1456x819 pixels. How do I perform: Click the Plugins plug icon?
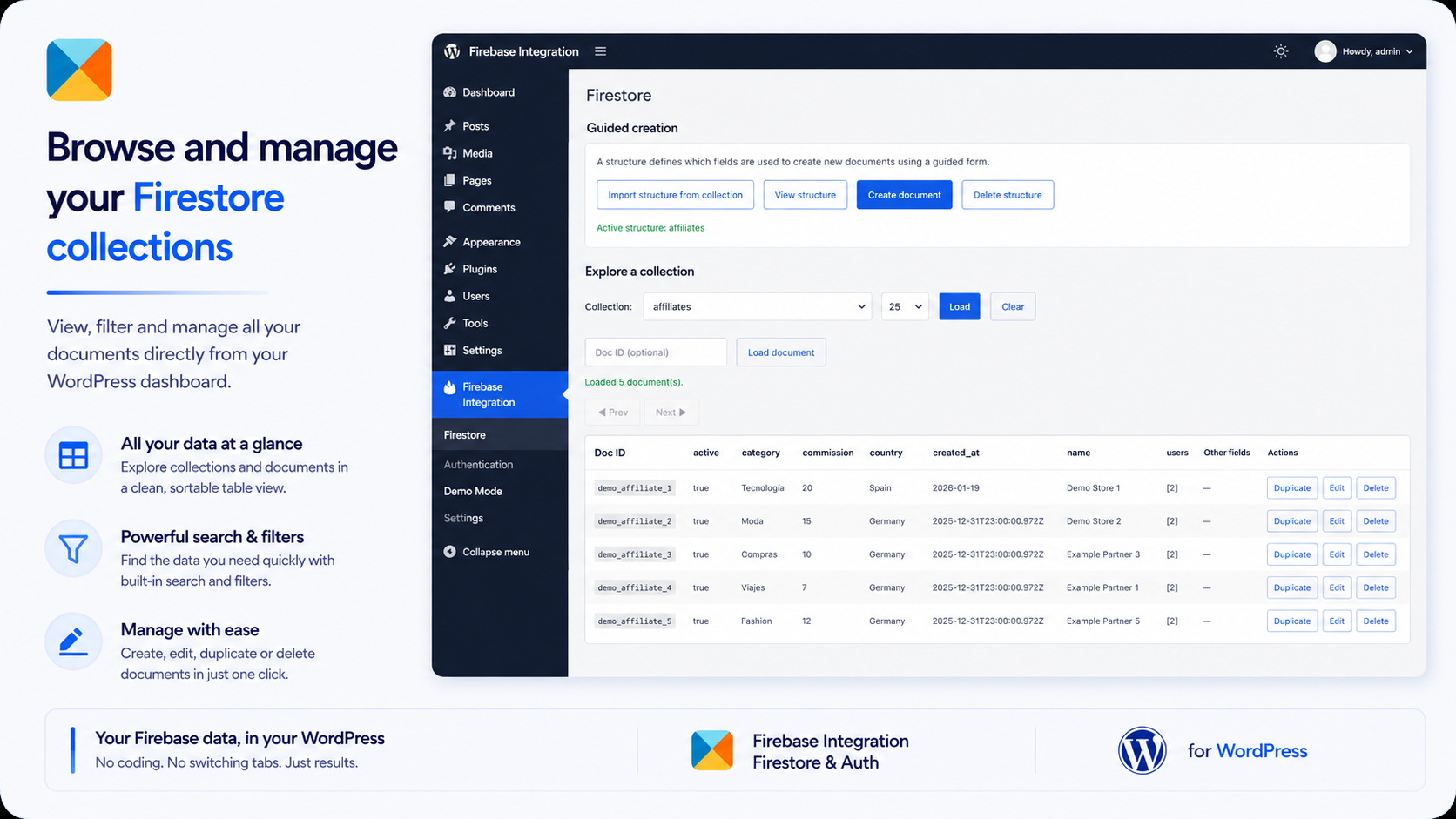pos(449,269)
